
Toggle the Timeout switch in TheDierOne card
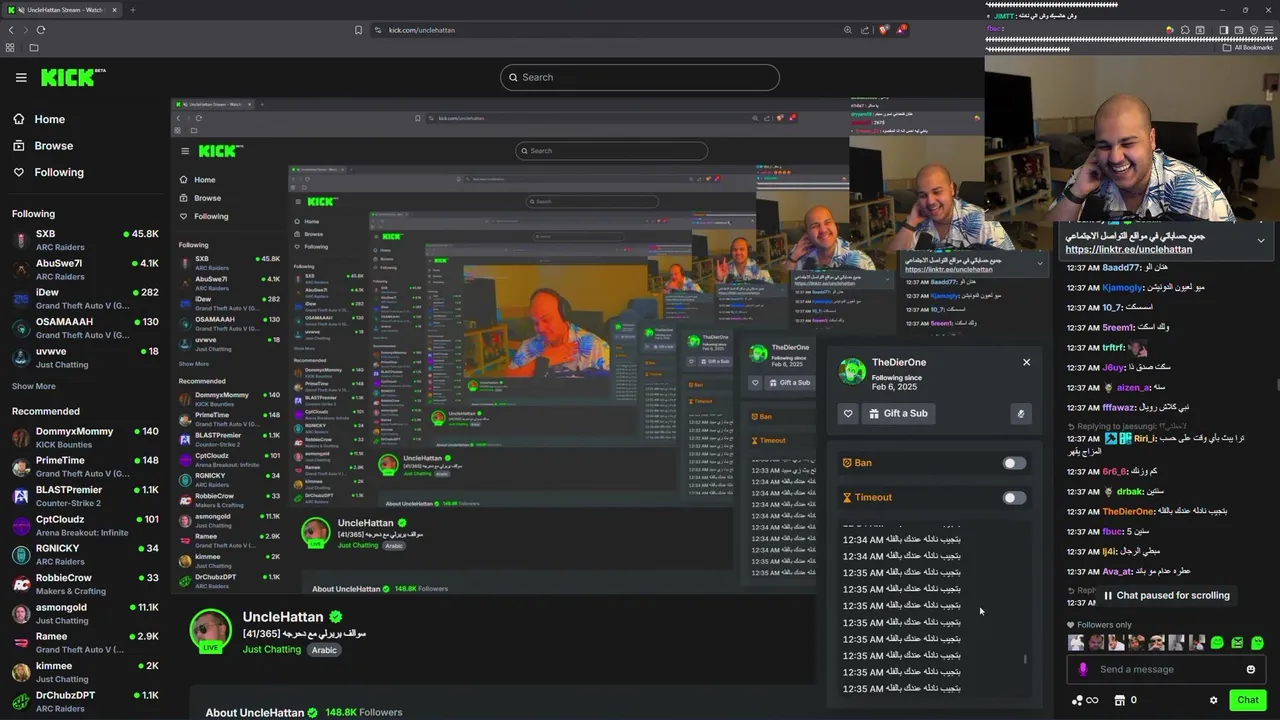click(1014, 497)
